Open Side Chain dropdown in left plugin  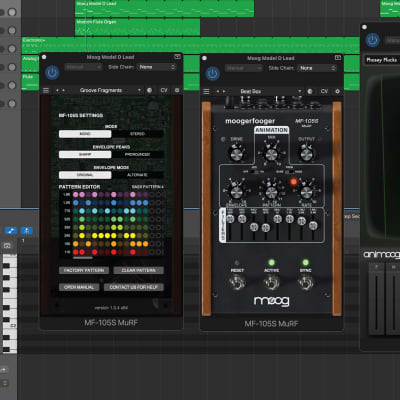click(x=157, y=67)
